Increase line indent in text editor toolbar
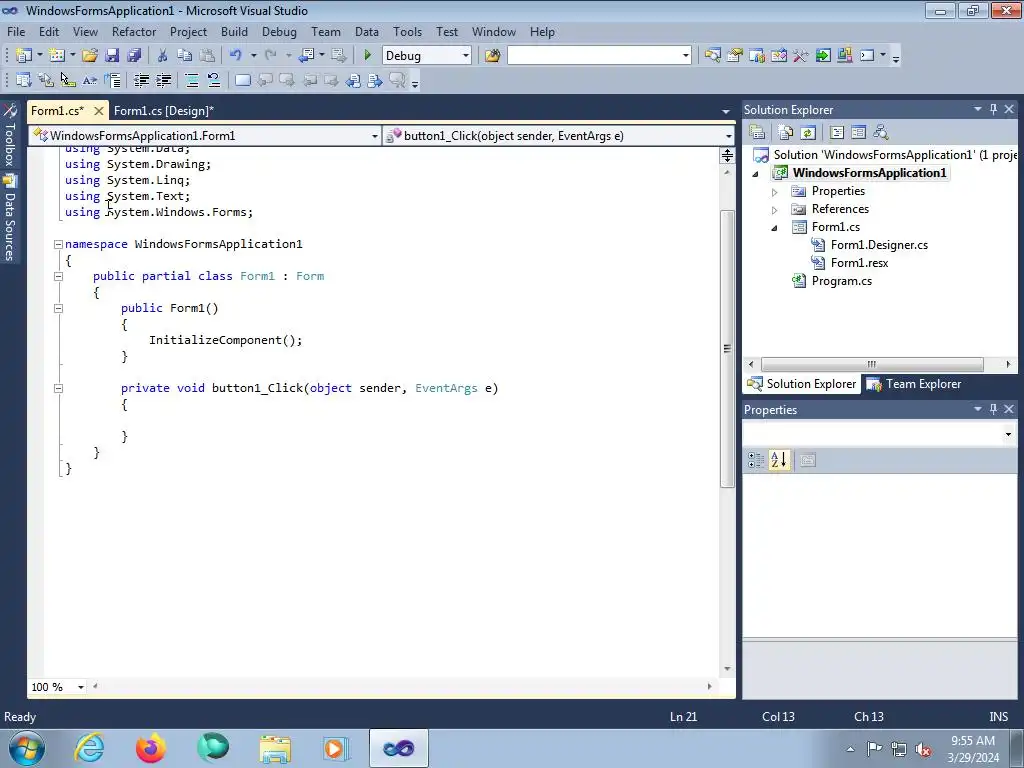Image resolution: width=1024 pixels, height=768 pixels. (163, 80)
